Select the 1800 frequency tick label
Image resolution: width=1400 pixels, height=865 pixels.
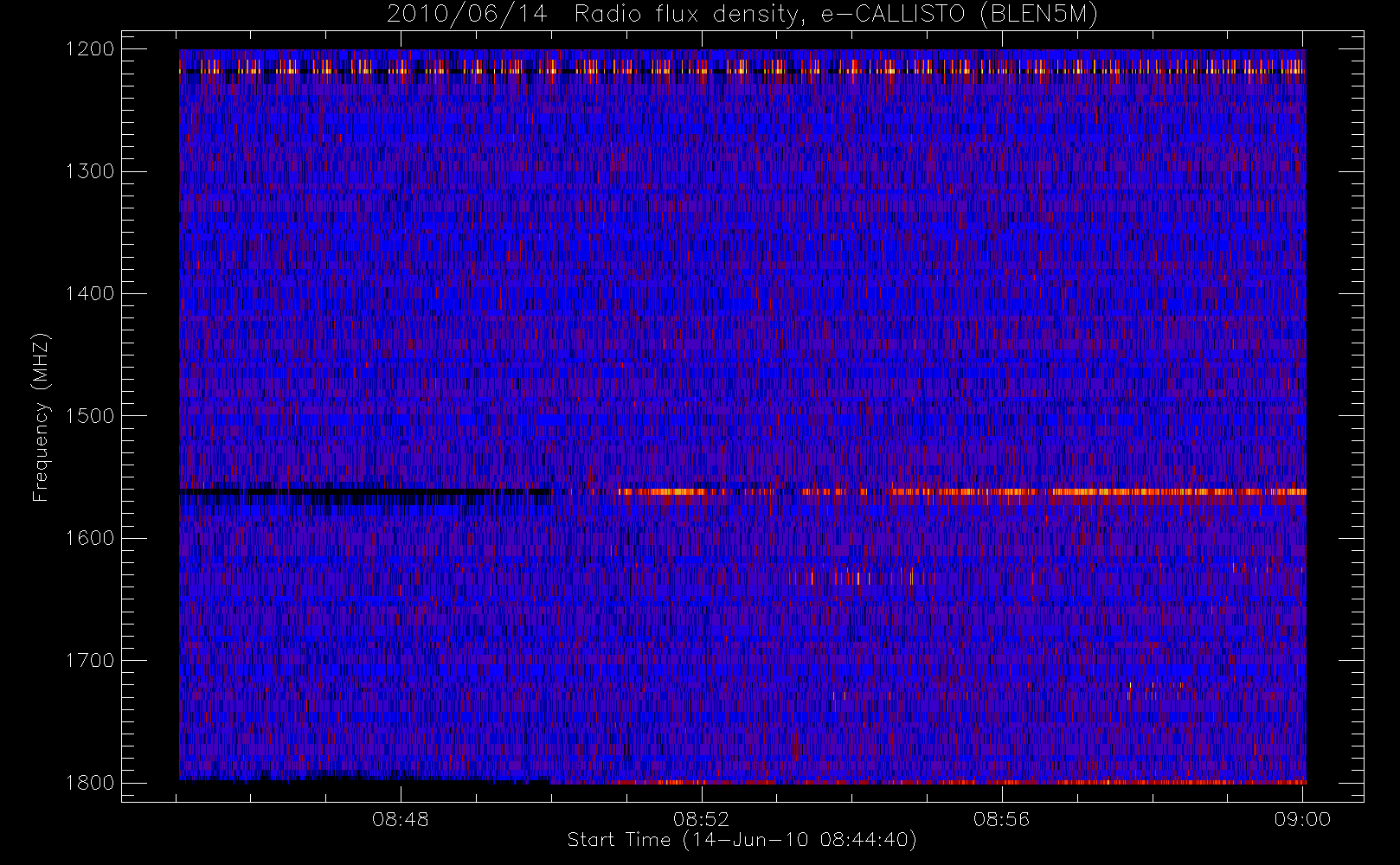click(90, 783)
